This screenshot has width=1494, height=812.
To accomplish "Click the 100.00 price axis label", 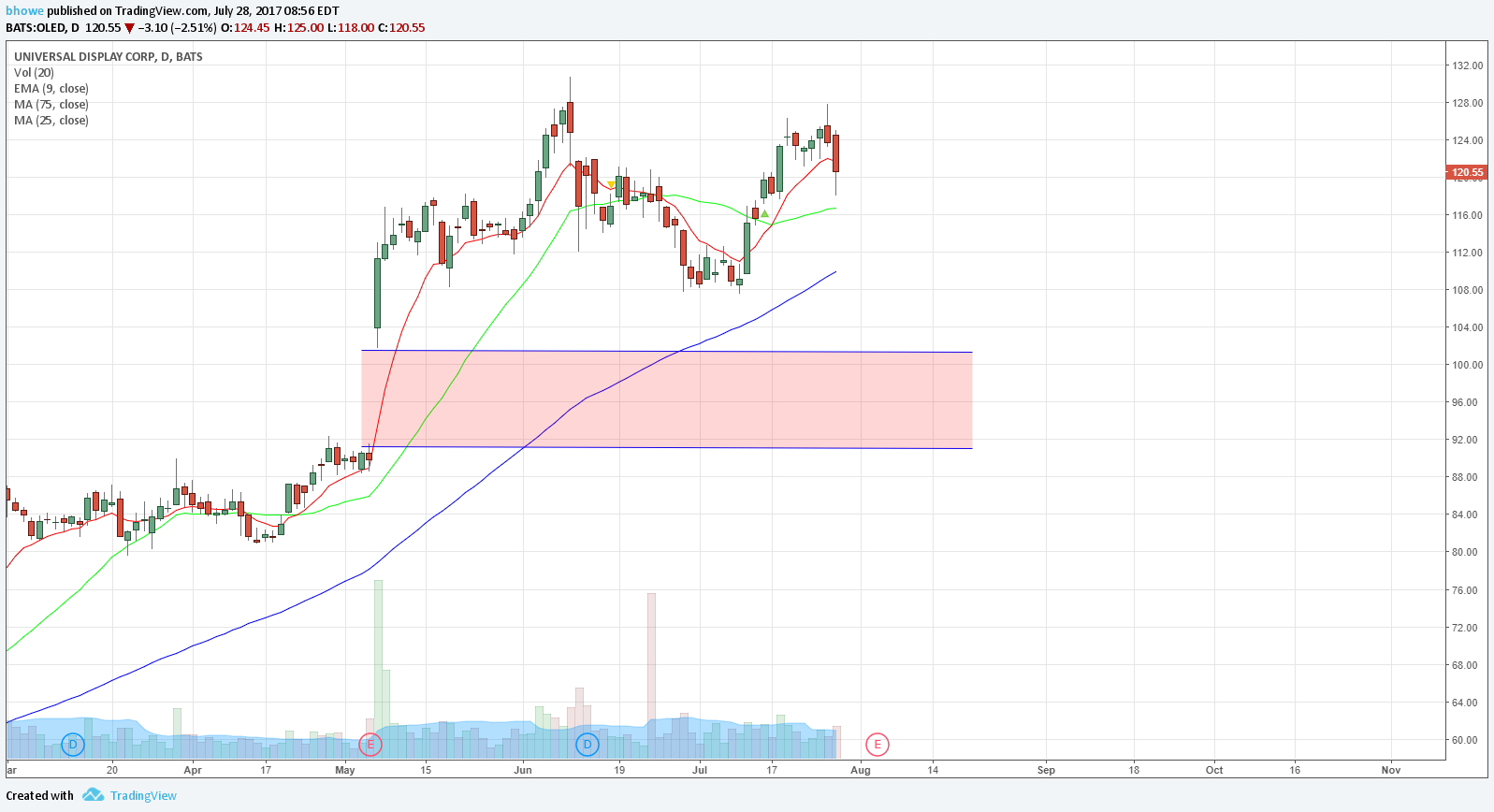I will pyautogui.click(x=1467, y=365).
